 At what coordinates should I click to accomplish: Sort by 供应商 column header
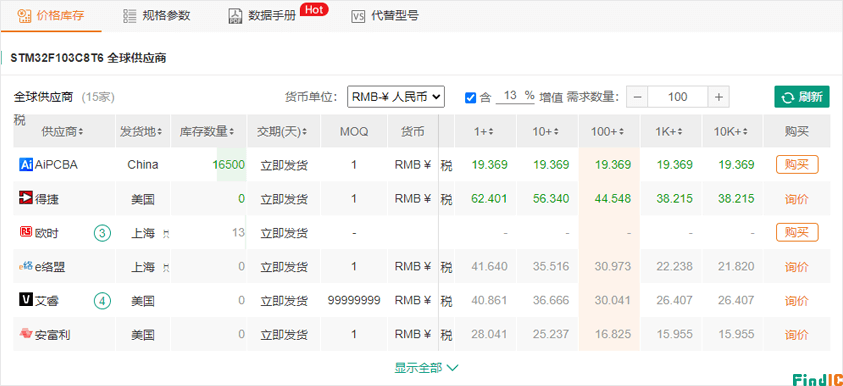(x=62, y=131)
